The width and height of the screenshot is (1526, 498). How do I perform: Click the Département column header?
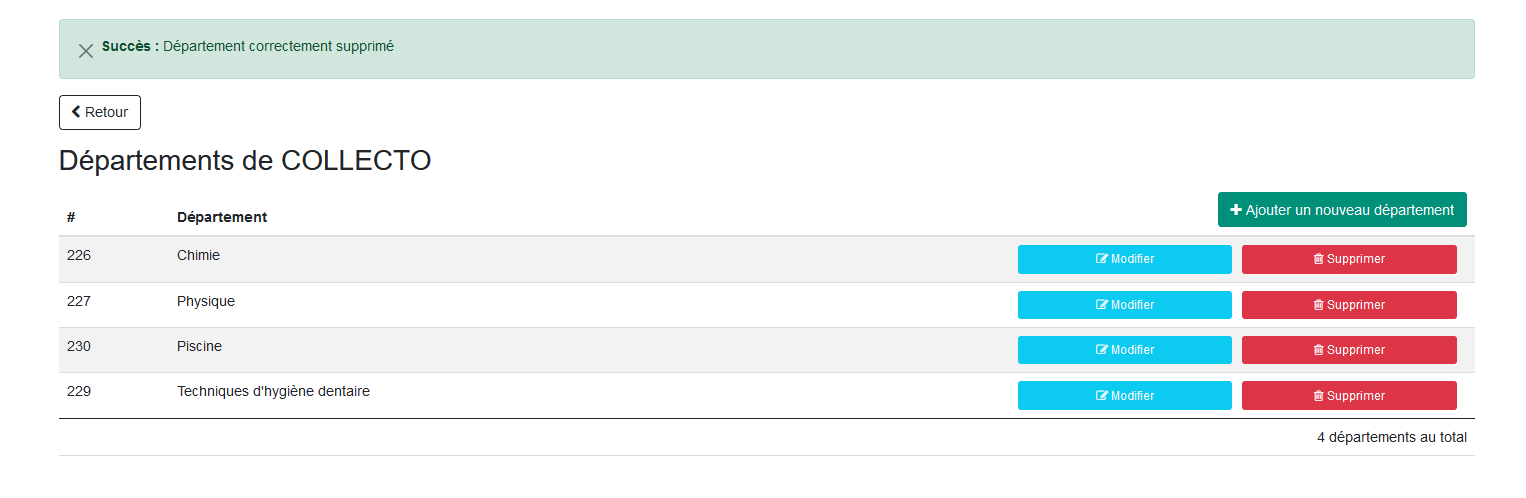222,217
